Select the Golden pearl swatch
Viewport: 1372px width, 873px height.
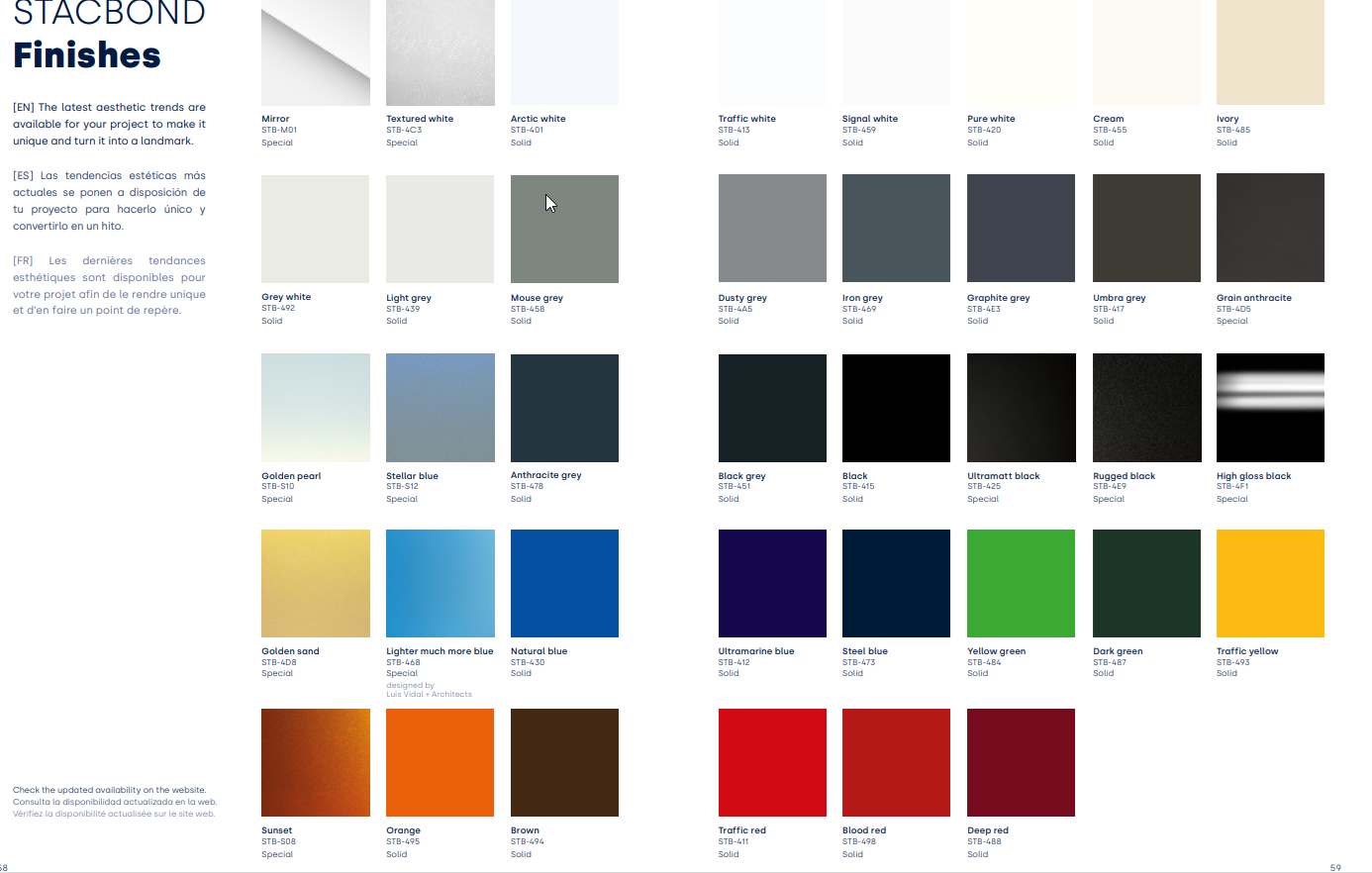315,408
